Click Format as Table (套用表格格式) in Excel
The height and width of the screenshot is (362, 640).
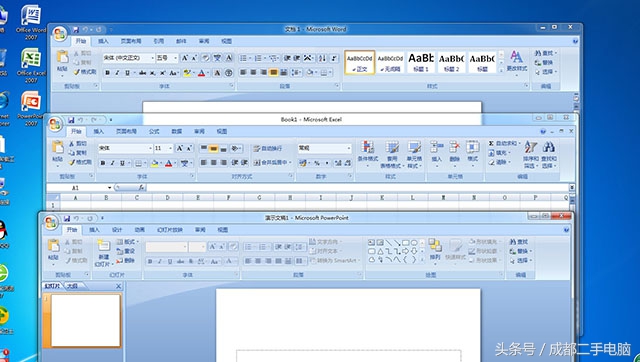point(392,154)
